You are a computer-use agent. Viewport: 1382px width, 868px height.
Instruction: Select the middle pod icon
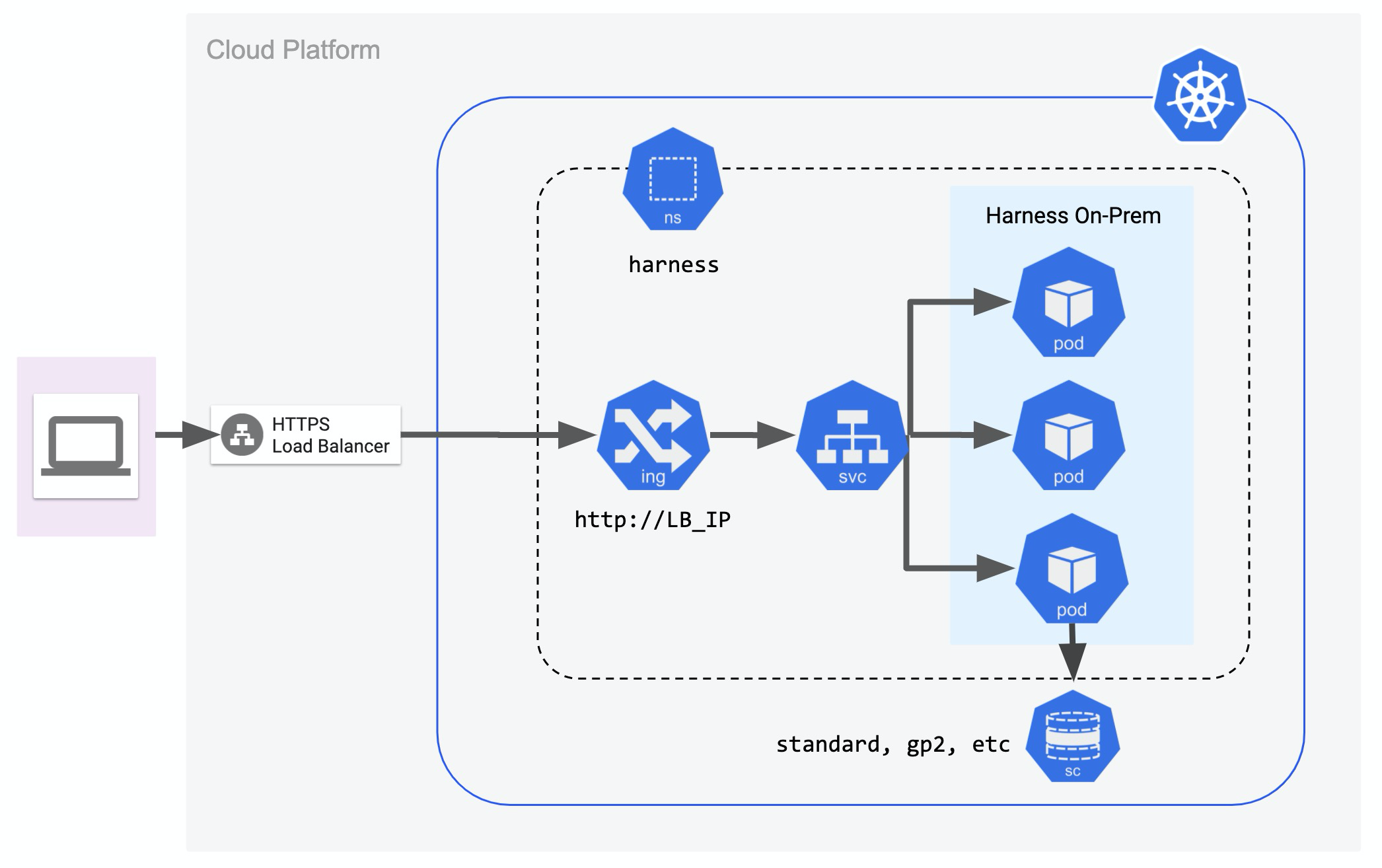(x=1068, y=435)
